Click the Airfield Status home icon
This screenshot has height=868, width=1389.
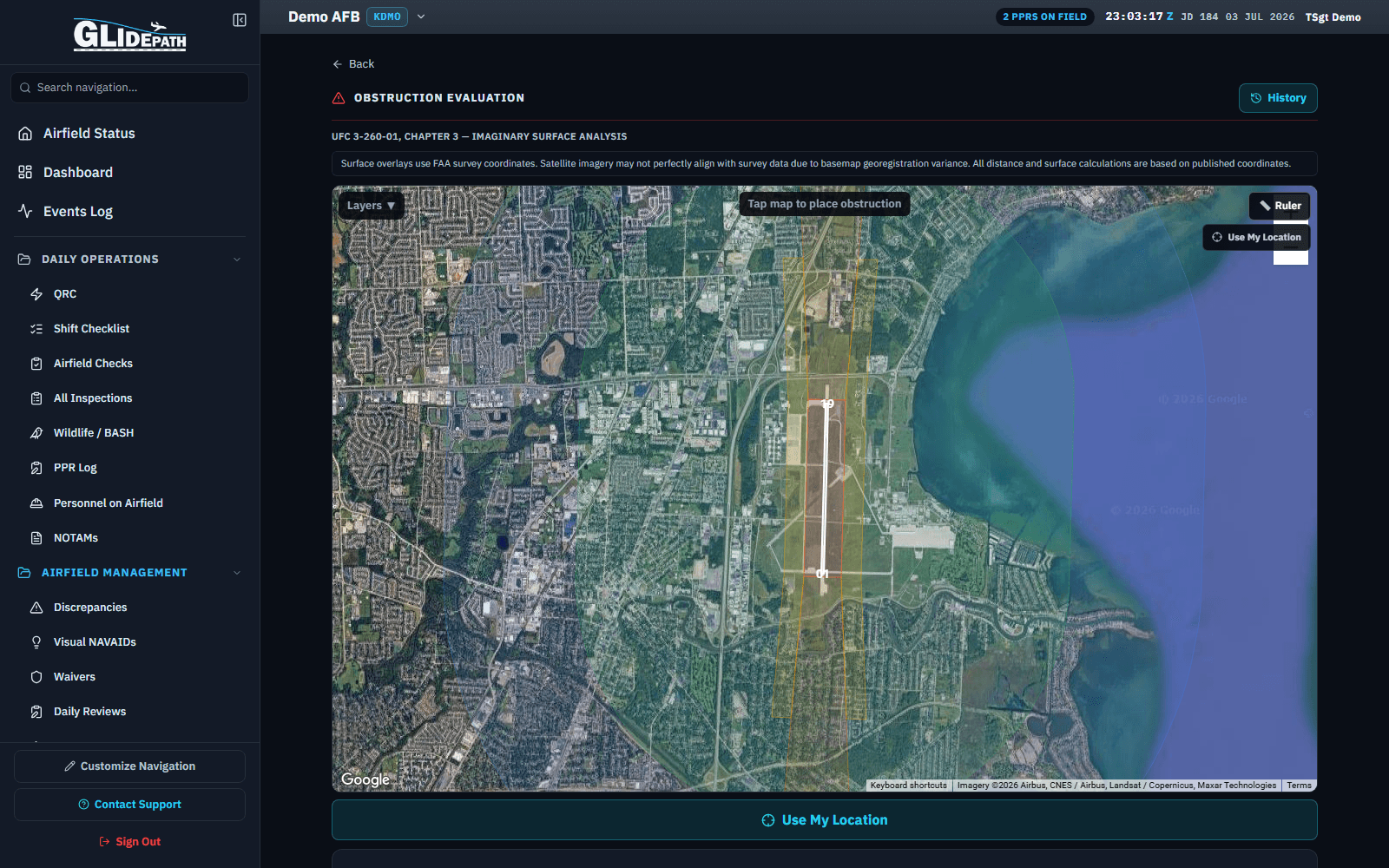tap(25, 134)
